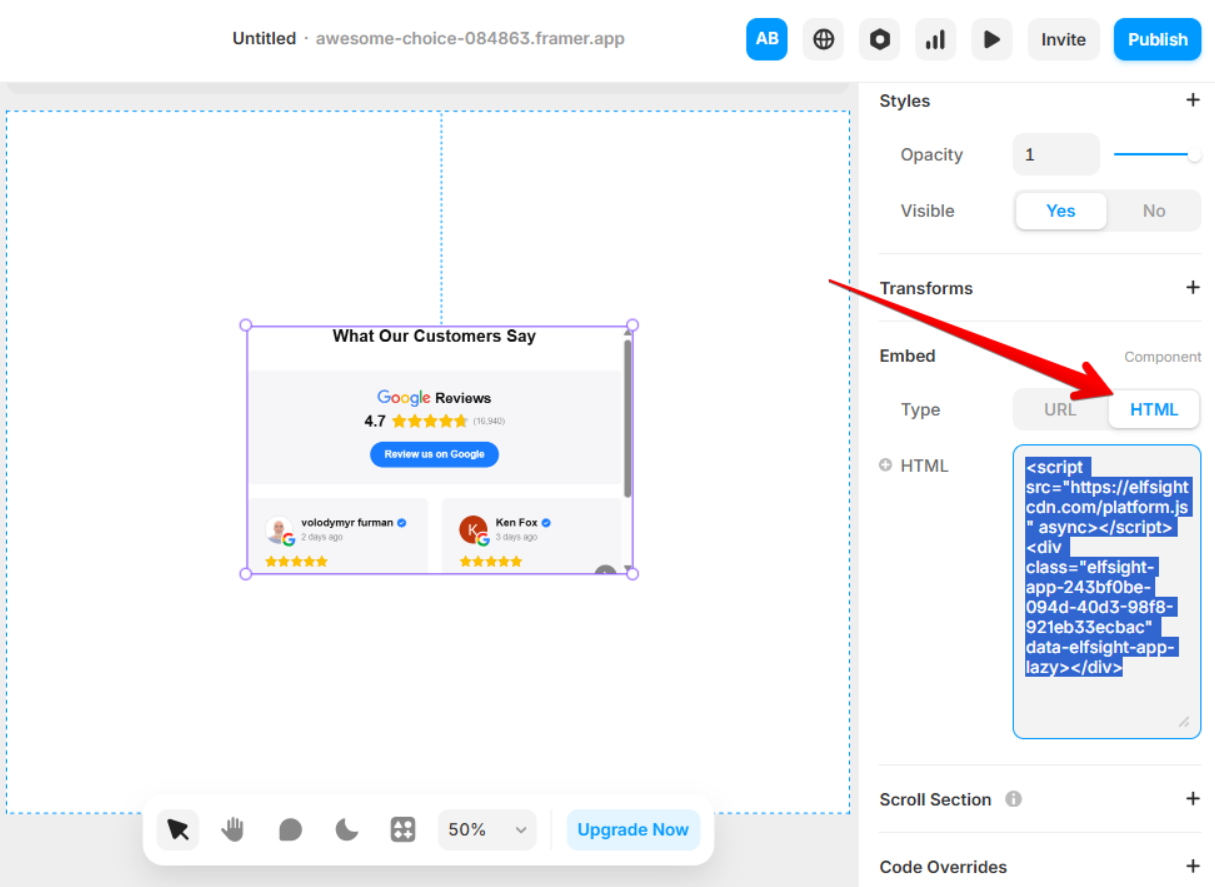
Task: Select URL embed type
Action: pyautogui.click(x=1060, y=409)
